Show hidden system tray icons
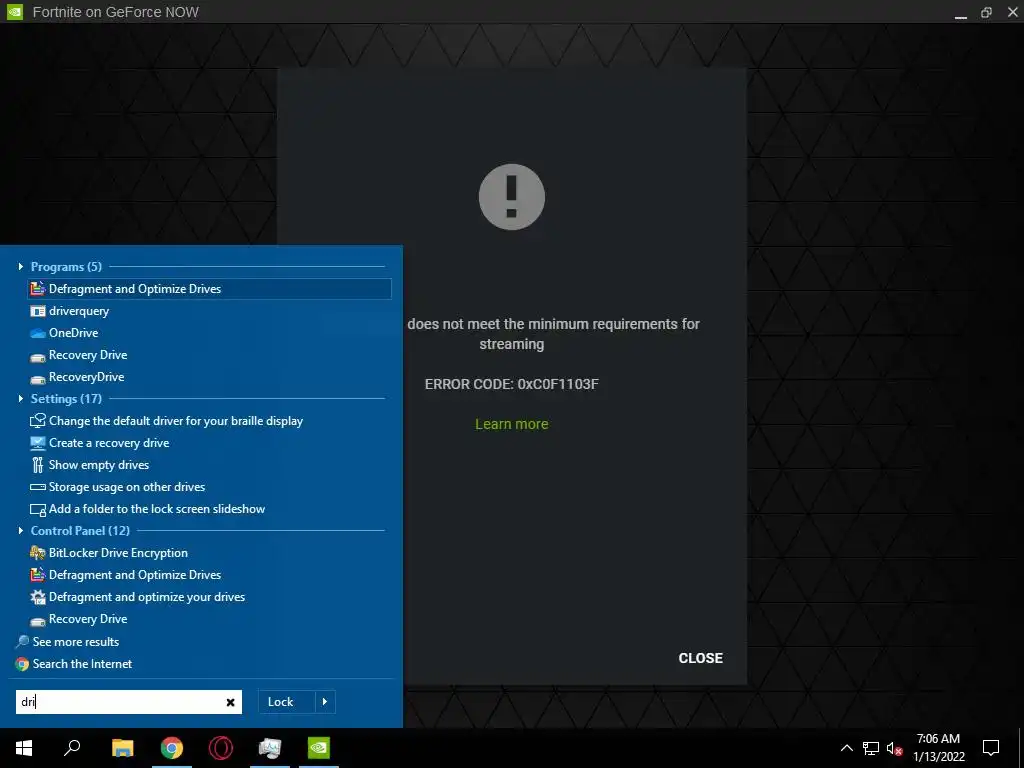This screenshot has width=1024, height=768. point(846,748)
